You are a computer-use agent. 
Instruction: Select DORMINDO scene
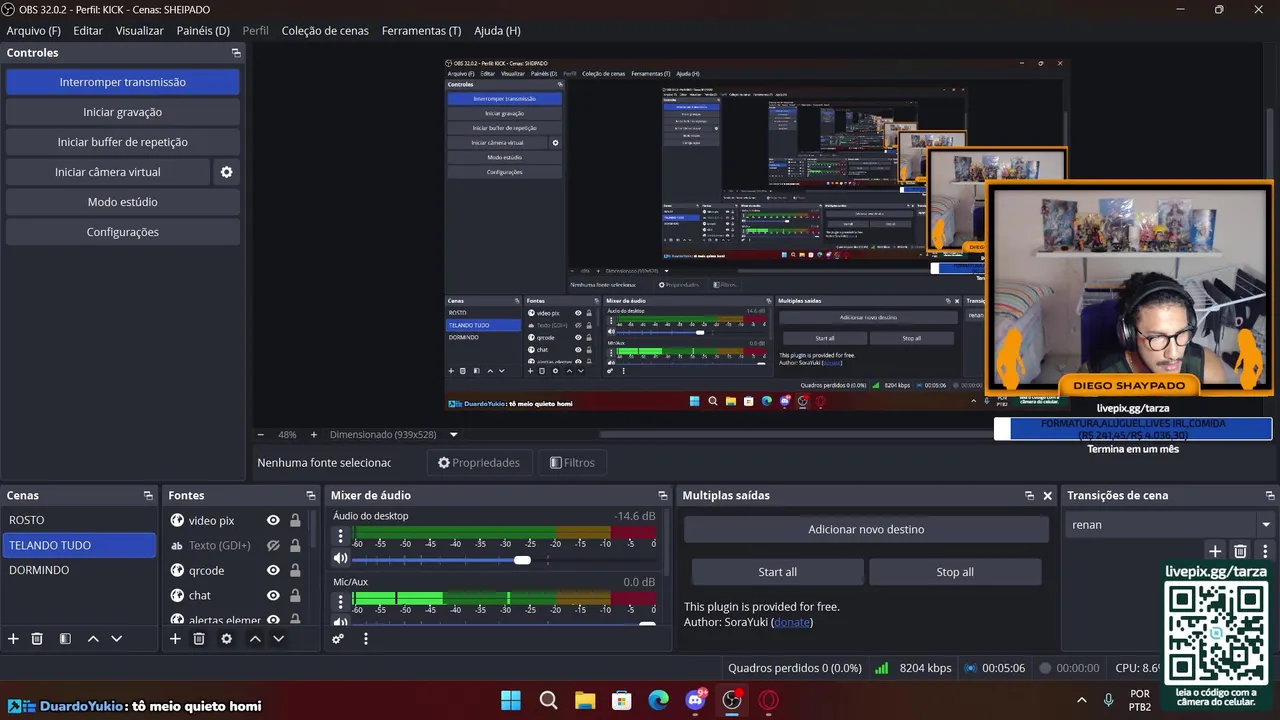coord(80,570)
